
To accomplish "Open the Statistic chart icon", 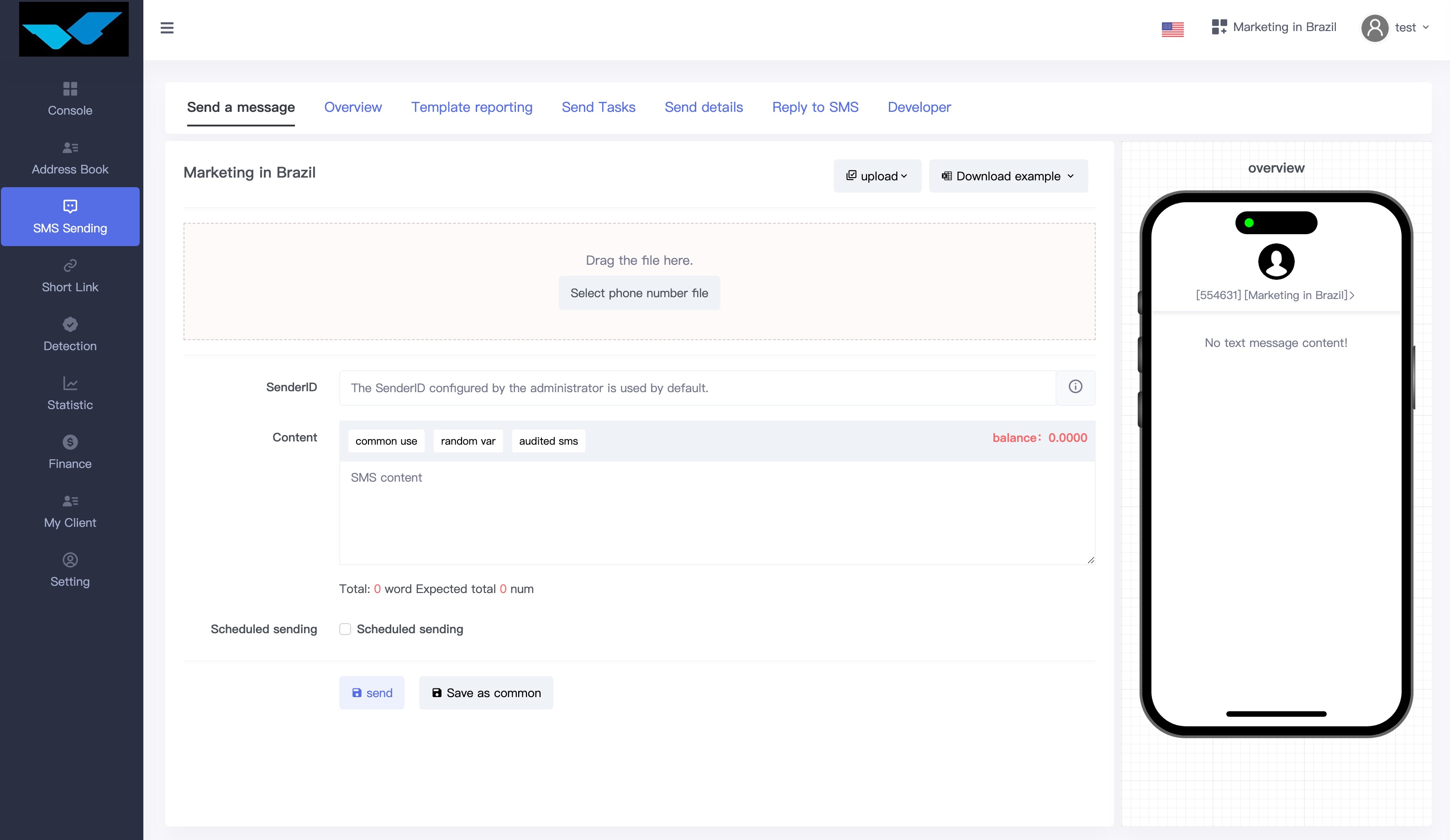I will tap(70, 383).
